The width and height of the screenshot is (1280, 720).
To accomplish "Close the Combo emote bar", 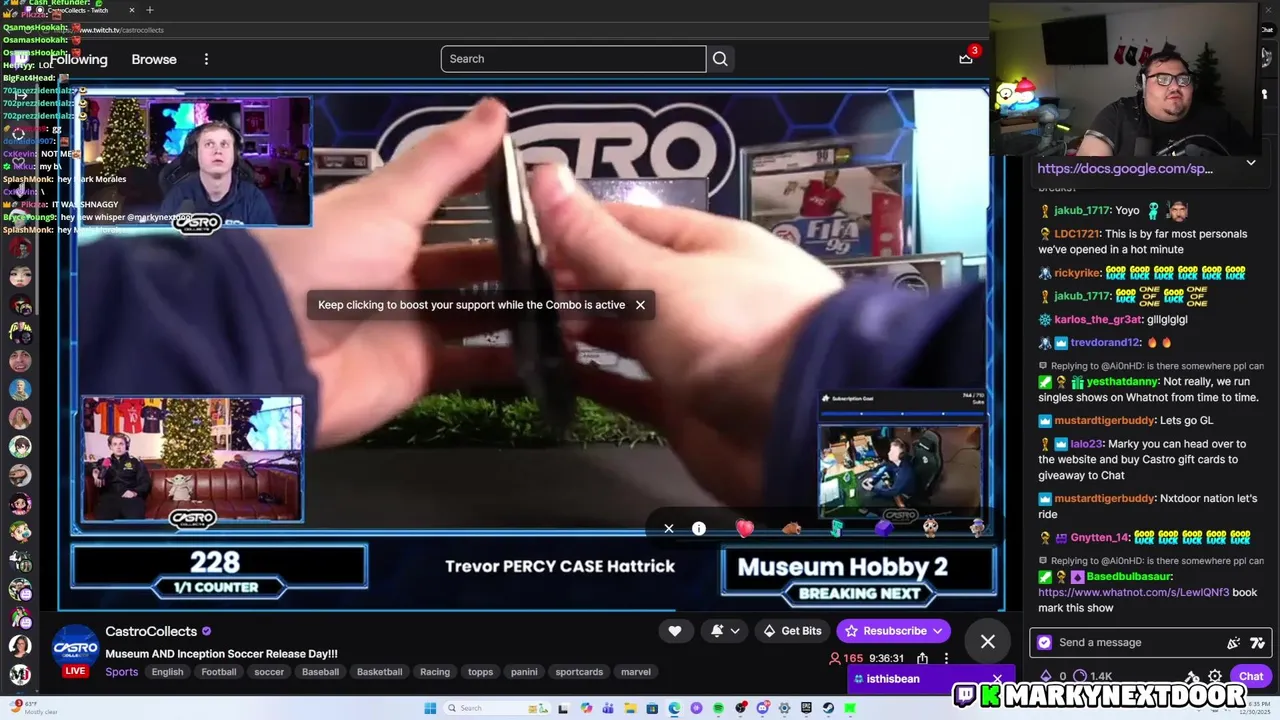I will click(669, 529).
